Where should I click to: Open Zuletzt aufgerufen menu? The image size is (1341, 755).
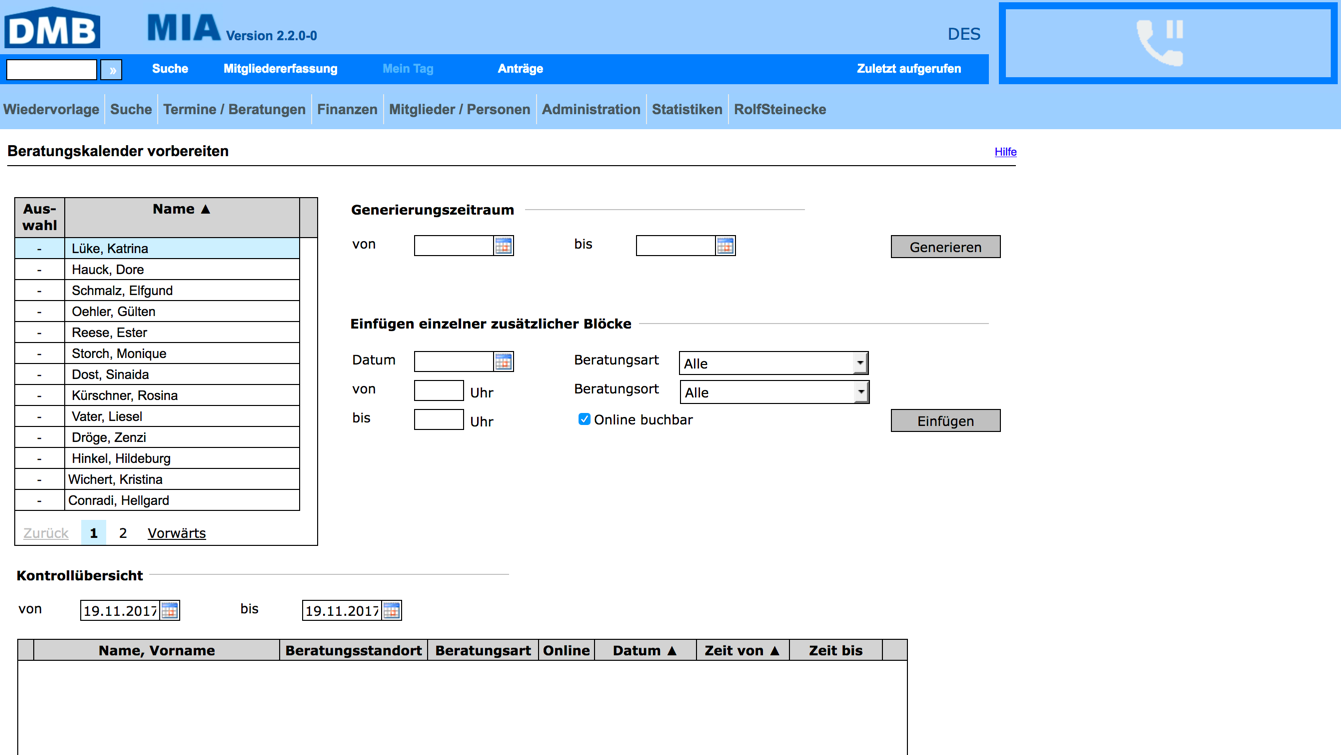pyautogui.click(x=909, y=69)
